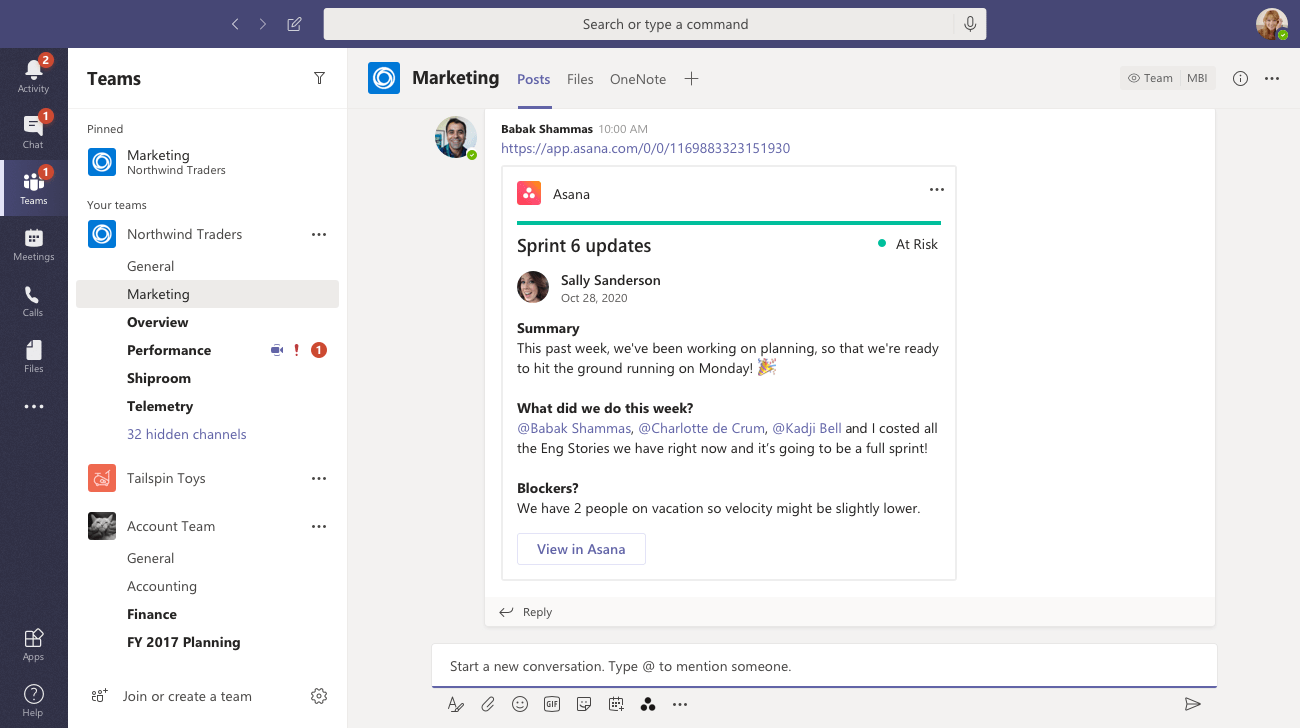Open more options for Tailspin Toys team
Screen dimensions: 1300x728
pos(319,478)
